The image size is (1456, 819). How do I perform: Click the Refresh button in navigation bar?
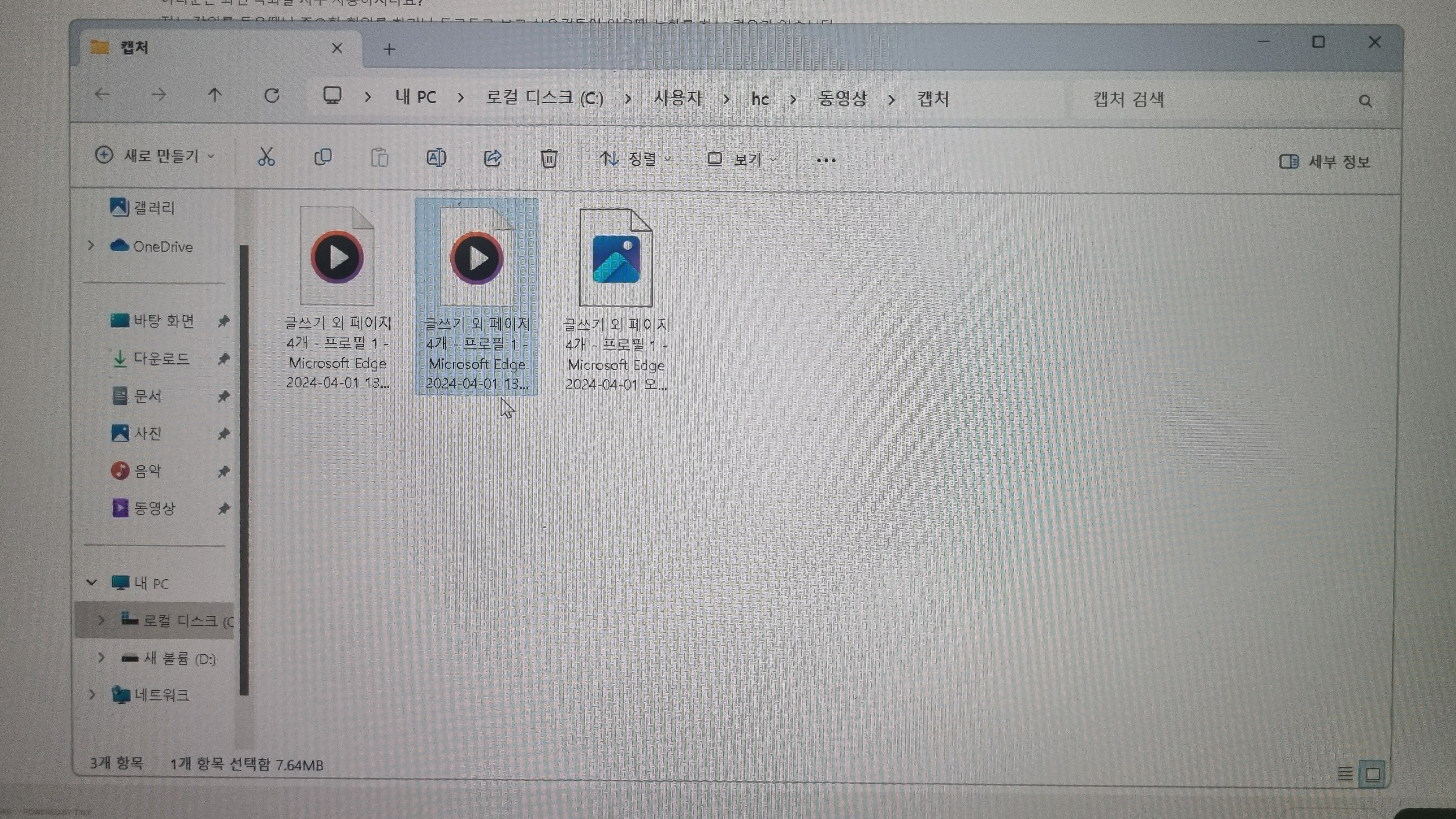pyautogui.click(x=272, y=96)
